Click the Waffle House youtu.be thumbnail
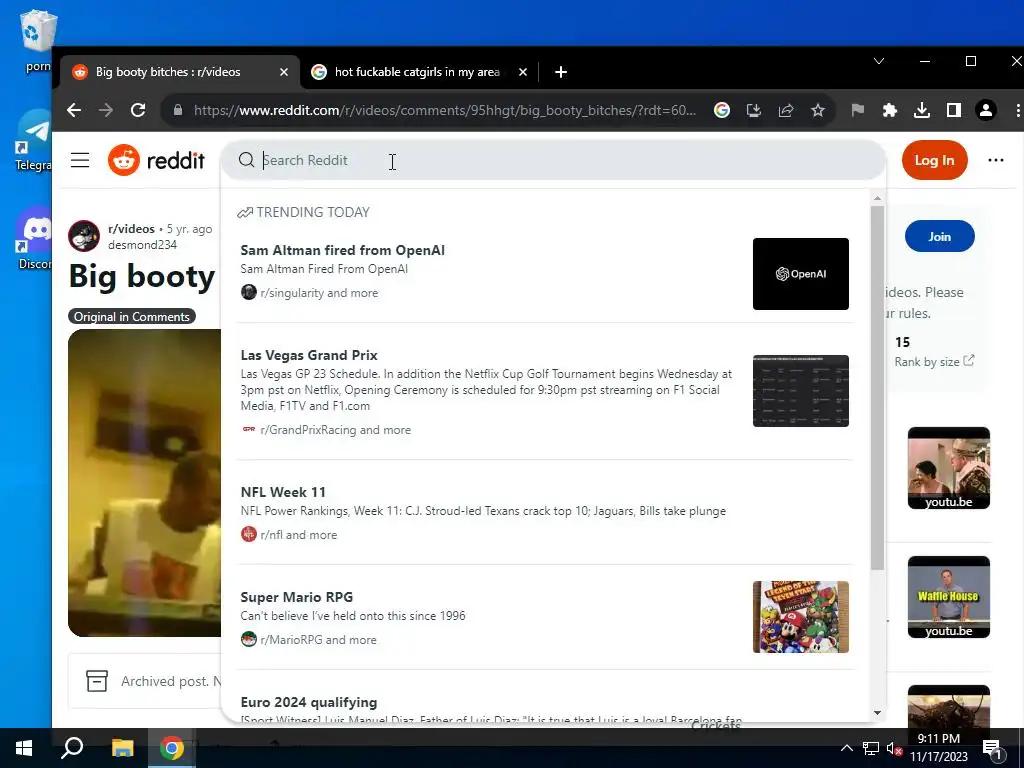The width and height of the screenshot is (1024, 768). point(948,596)
